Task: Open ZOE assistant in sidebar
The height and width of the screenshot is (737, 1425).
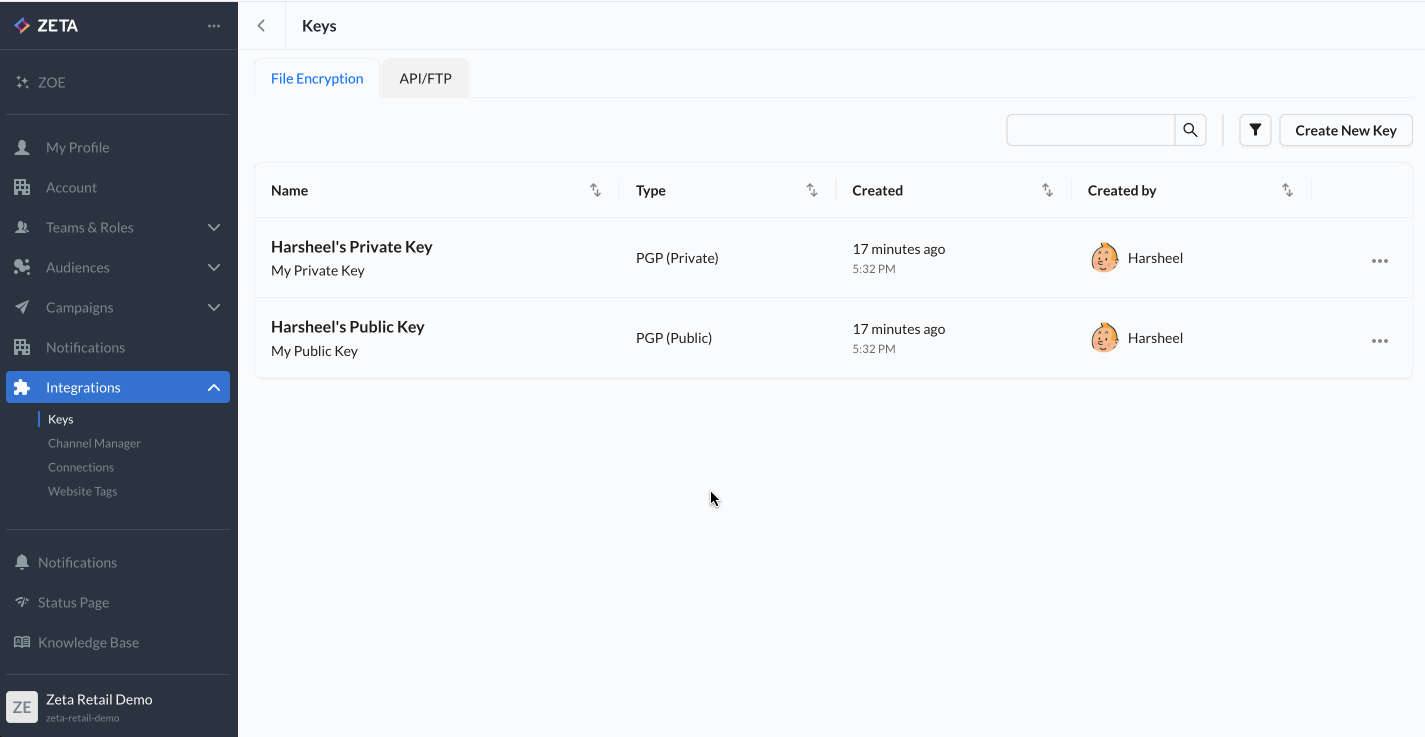Action: tap(51, 82)
